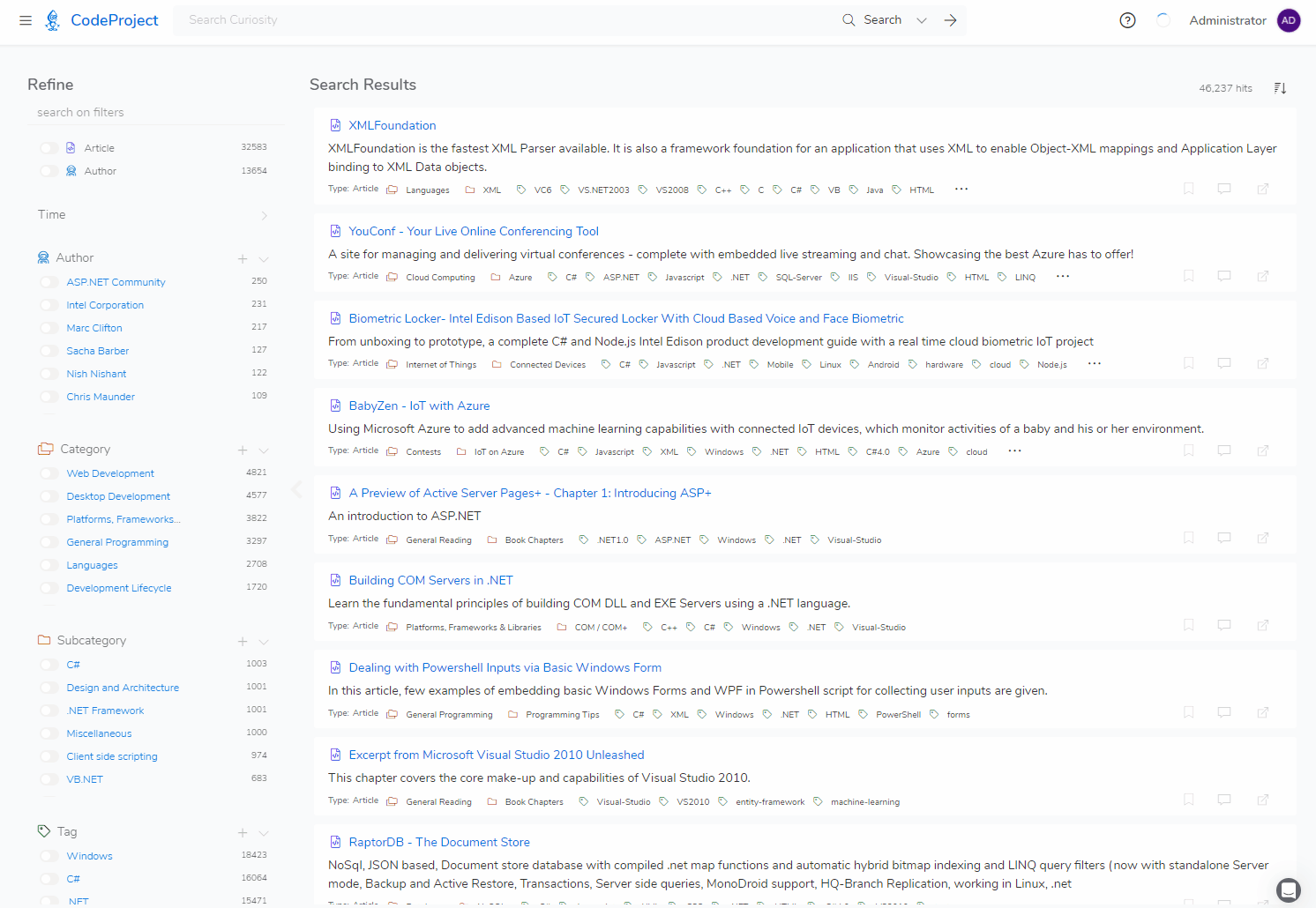Select the Languages category link
This screenshot has height=908, width=1316.
coord(92,565)
